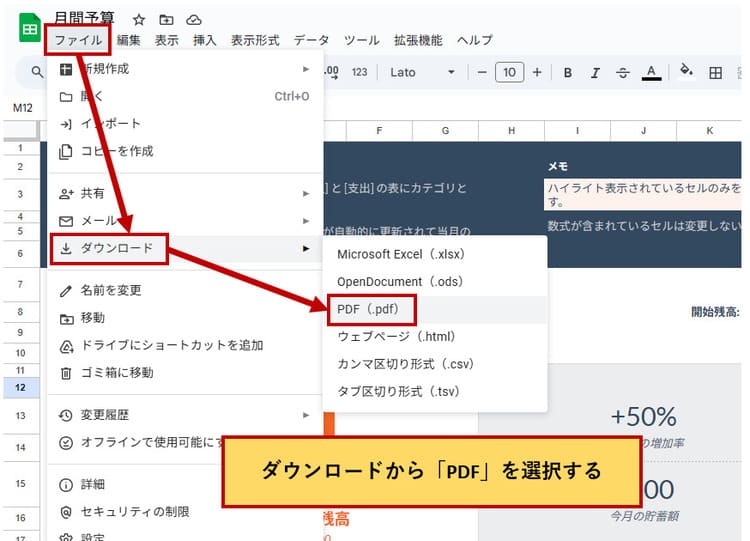Increase font size with plus button

tap(537, 72)
